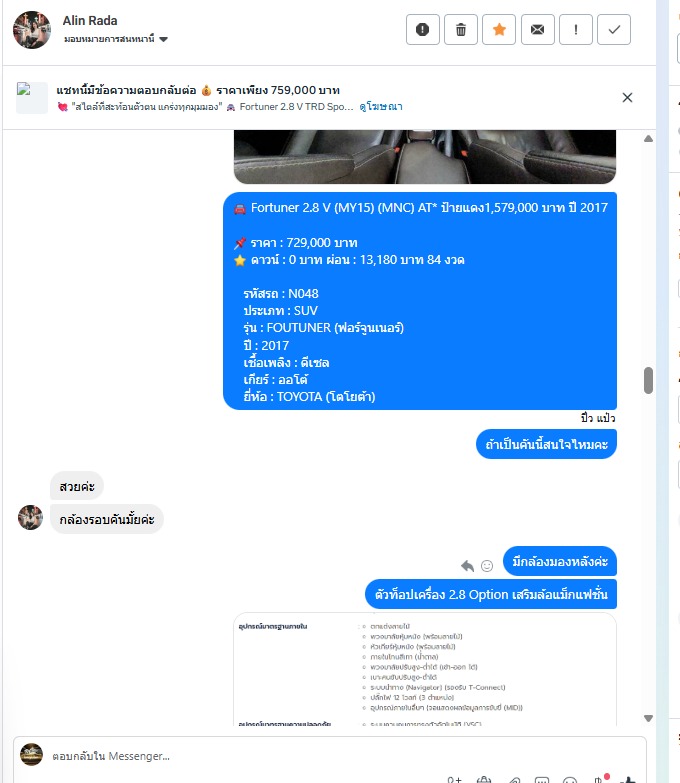React to message with the smiley icon
This screenshot has height=783, width=680.
pyautogui.click(x=487, y=566)
